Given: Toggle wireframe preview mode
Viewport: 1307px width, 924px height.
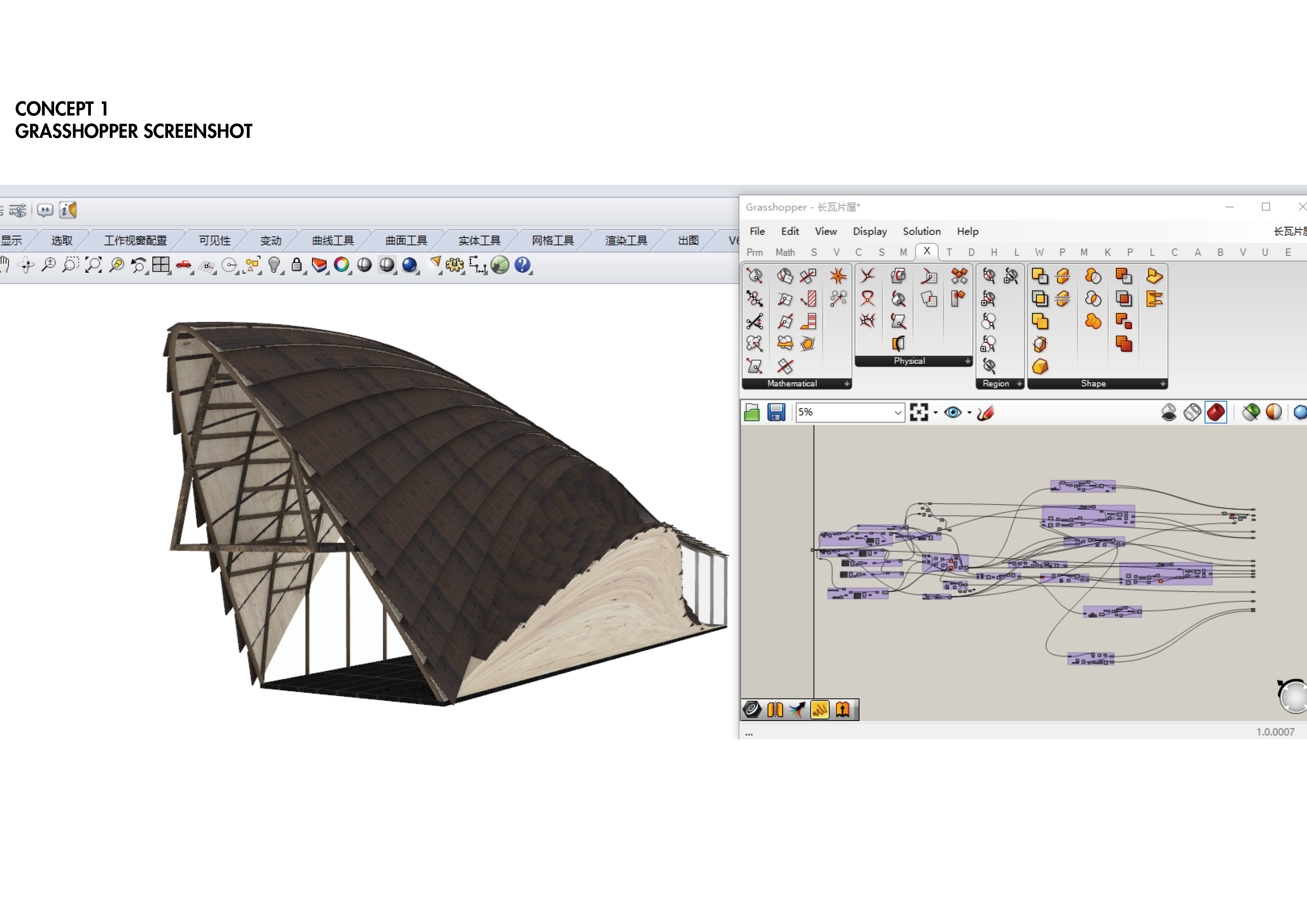Looking at the screenshot, I should tap(1192, 412).
